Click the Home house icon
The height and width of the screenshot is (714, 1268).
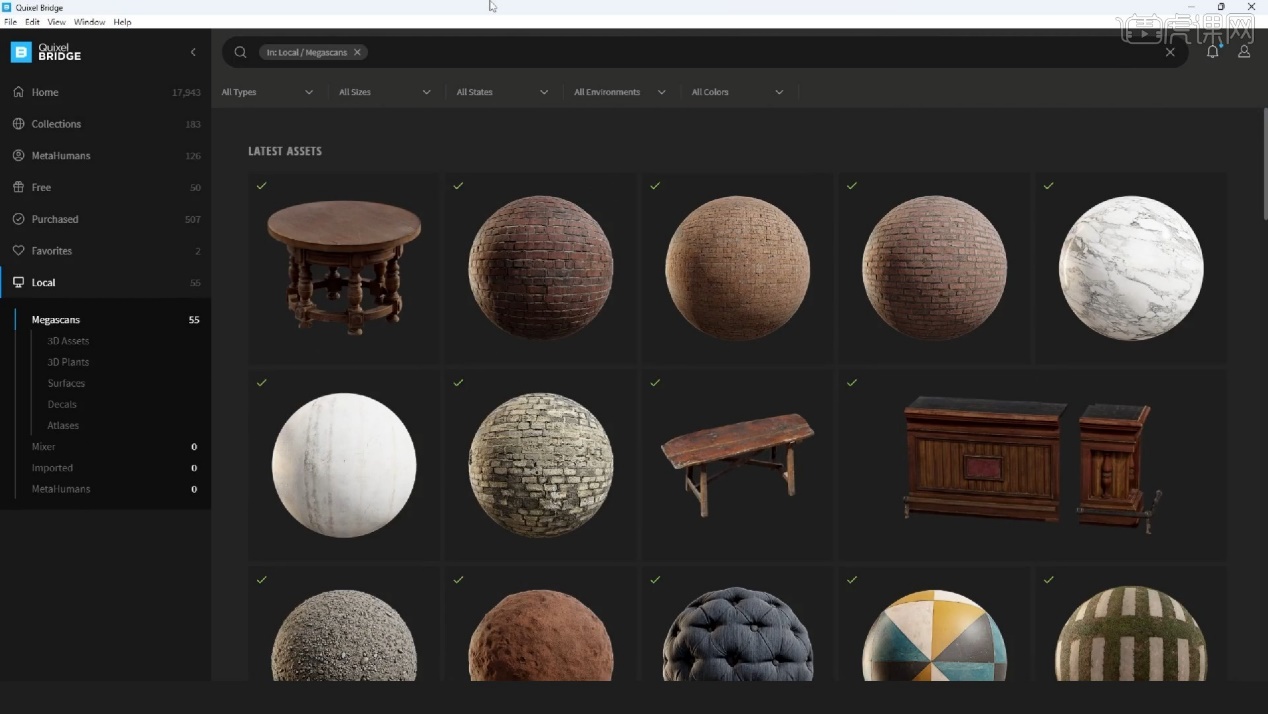[18, 92]
